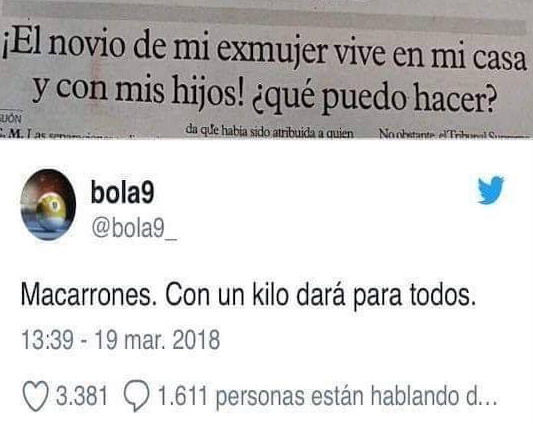The width and height of the screenshot is (533, 424).
Task: Click the 19 mar. 2018 date
Action: (x=157, y=340)
